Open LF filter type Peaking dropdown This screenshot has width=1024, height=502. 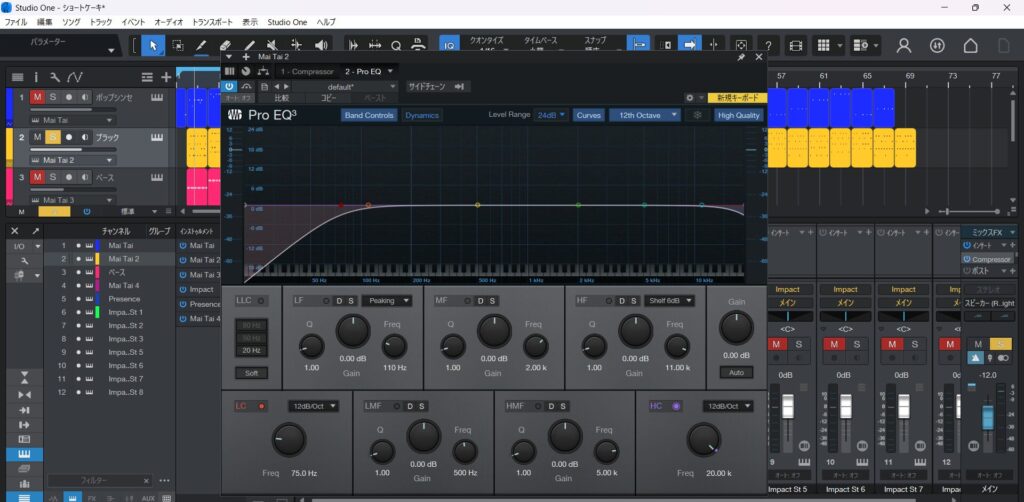click(388, 301)
